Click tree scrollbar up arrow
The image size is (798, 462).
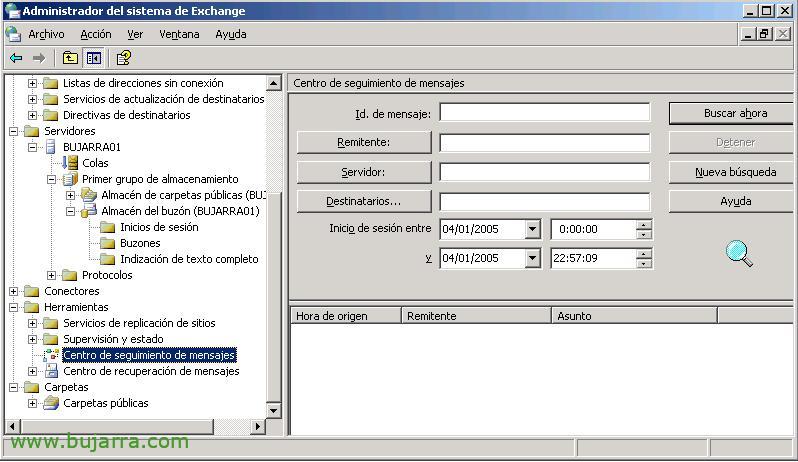click(x=274, y=83)
